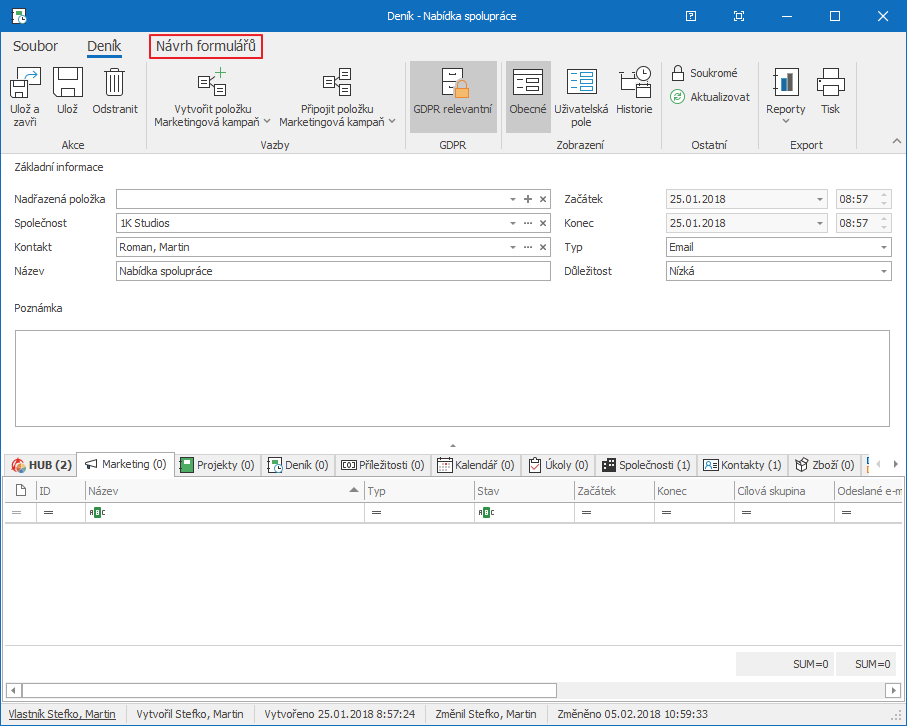Toggle the GDPR relevantní button
This screenshot has width=907, height=726.
coord(453,97)
